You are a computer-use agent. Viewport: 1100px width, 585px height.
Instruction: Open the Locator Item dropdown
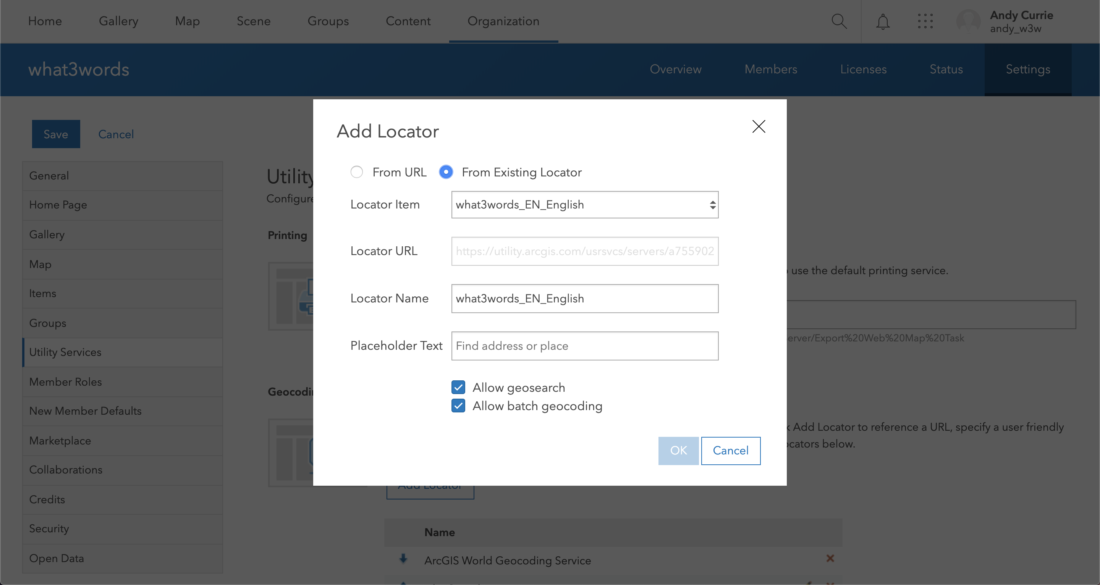tap(585, 205)
